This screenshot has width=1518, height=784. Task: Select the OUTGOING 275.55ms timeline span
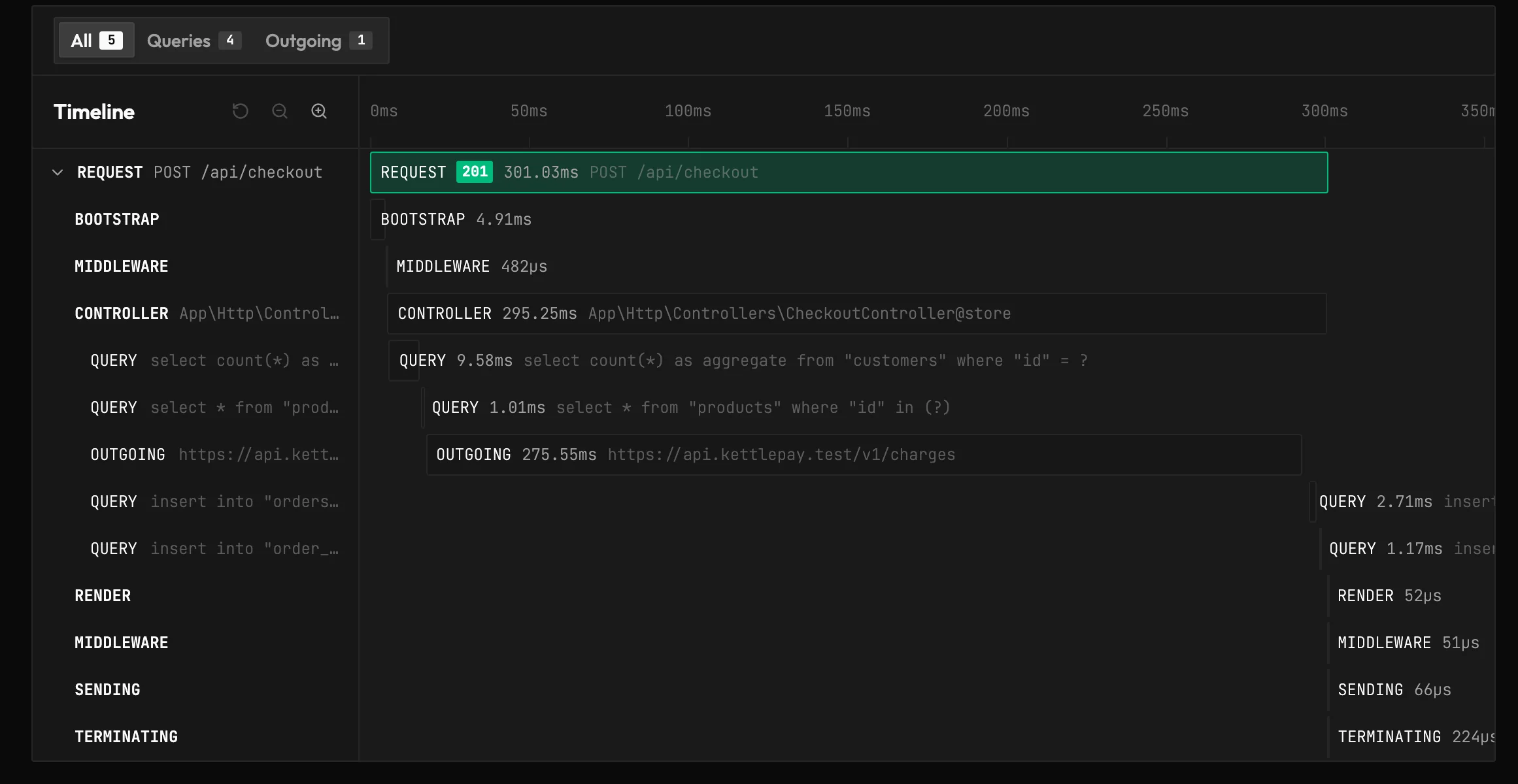pyautogui.click(x=864, y=455)
